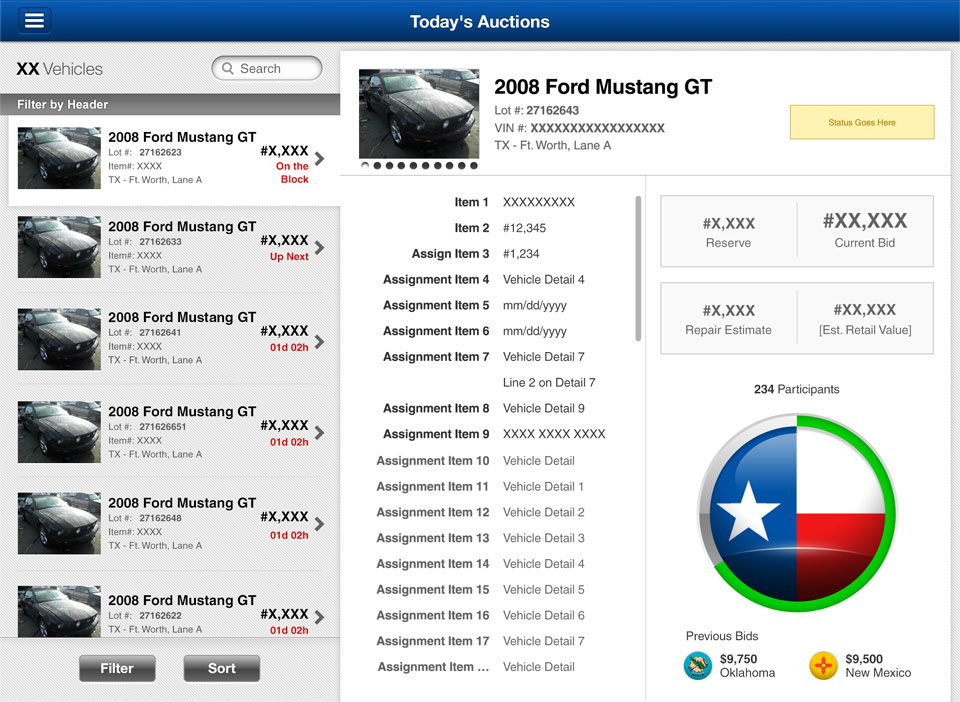Select vehicle listing with lot 27162648

170,523
